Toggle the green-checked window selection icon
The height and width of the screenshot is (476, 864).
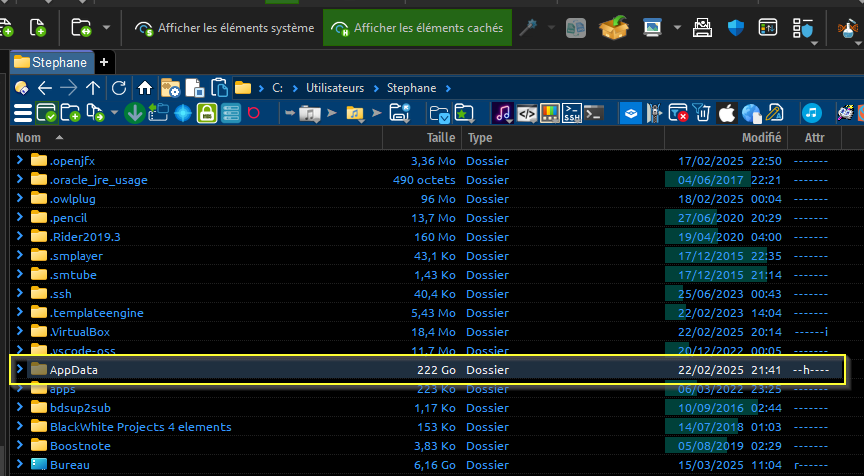pos(47,113)
